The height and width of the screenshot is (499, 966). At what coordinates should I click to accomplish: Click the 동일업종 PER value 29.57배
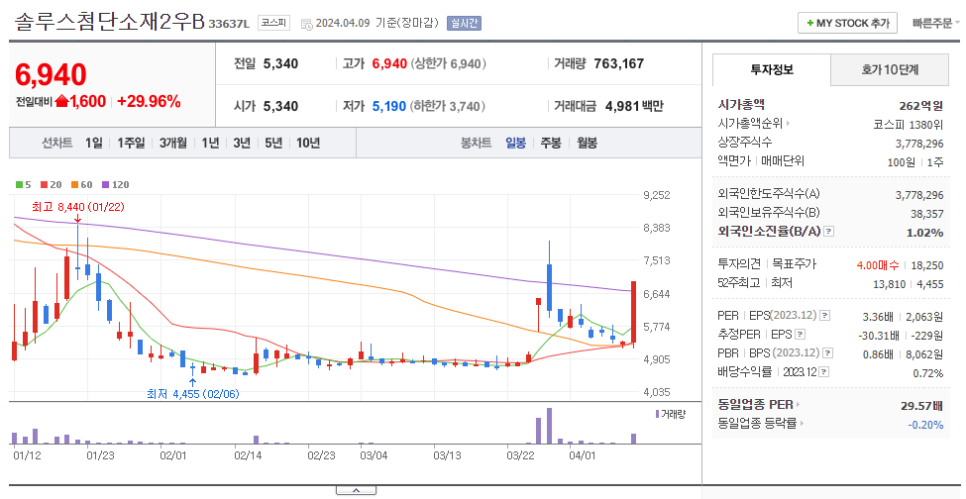[922, 405]
